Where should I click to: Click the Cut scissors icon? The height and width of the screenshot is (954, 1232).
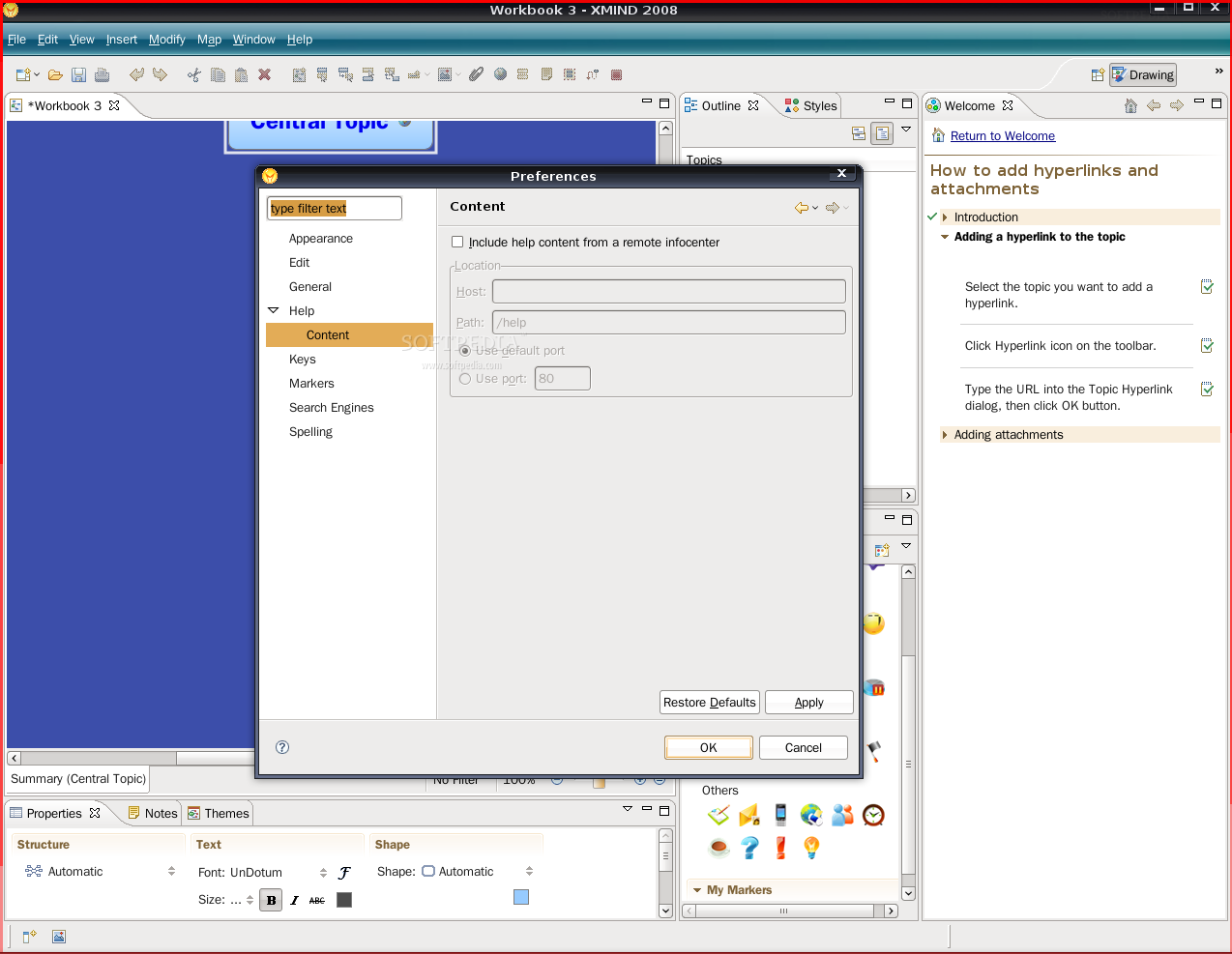[x=194, y=74]
